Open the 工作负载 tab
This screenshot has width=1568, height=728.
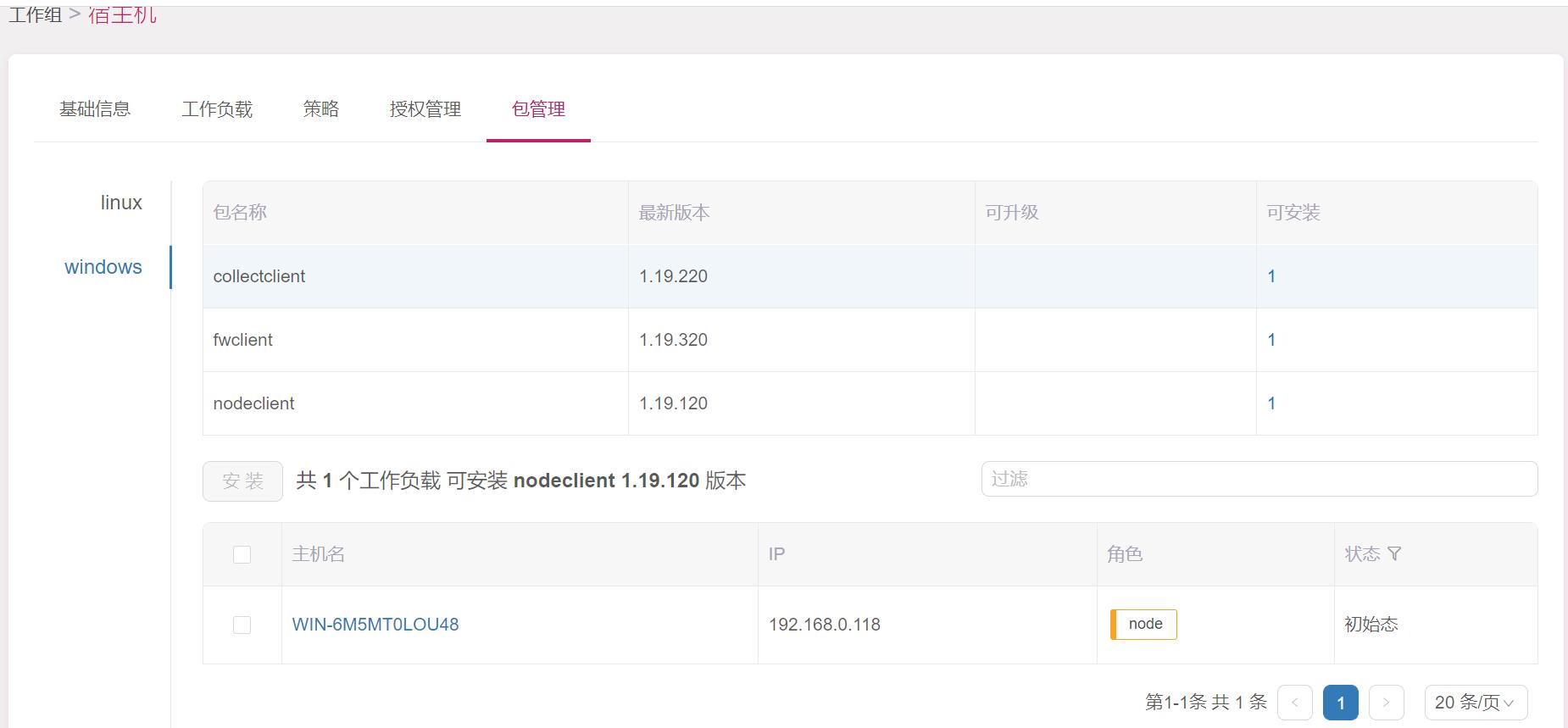[x=217, y=109]
